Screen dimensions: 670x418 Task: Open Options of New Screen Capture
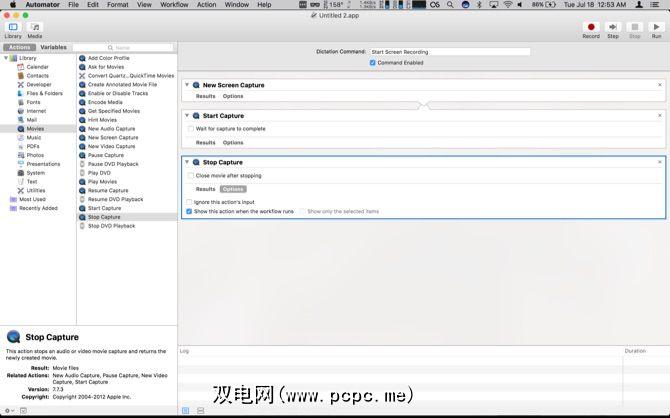click(x=233, y=96)
